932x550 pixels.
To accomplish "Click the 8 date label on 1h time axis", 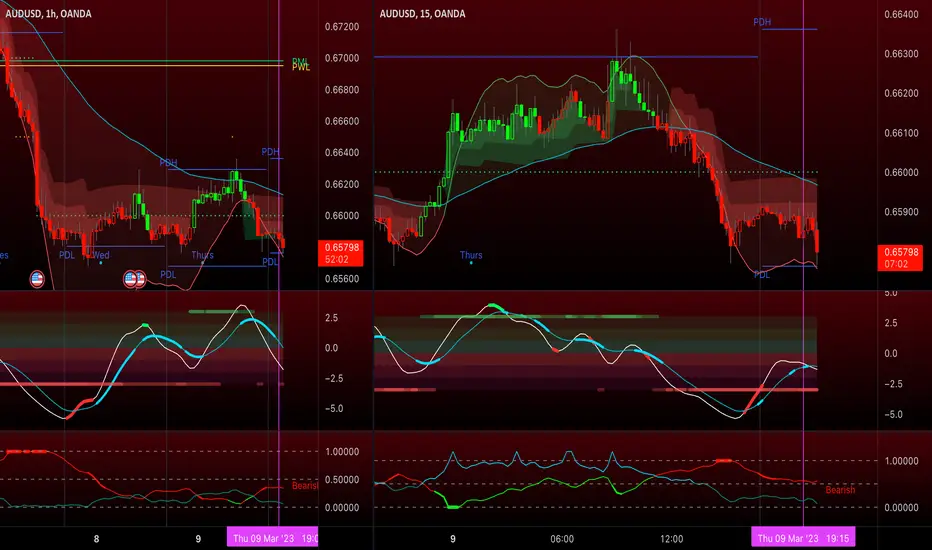I will pos(96,539).
